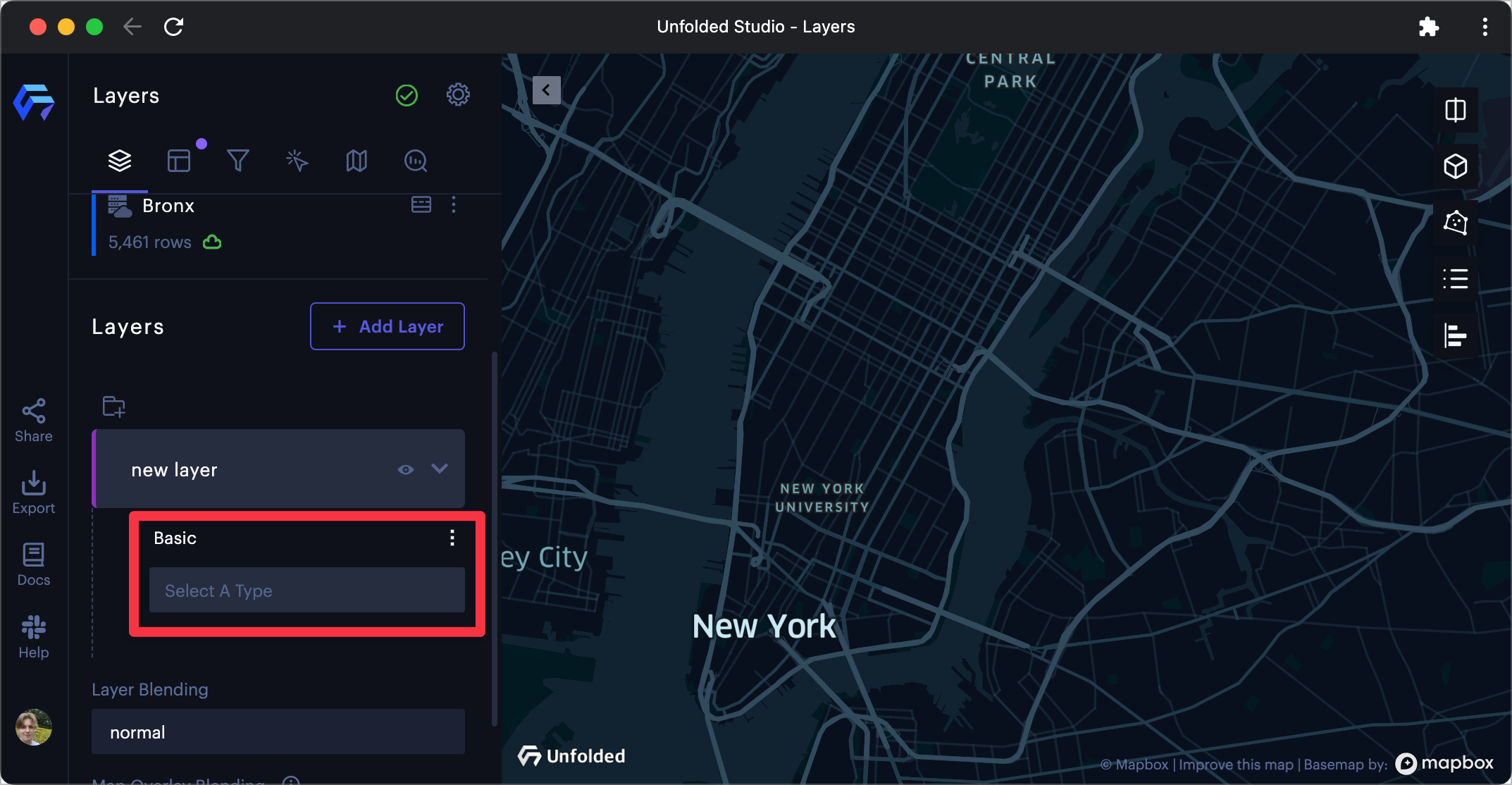The height and width of the screenshot is (785, 1512).
Task: Open the draw polygon tool
Action: coord(1455,223)
